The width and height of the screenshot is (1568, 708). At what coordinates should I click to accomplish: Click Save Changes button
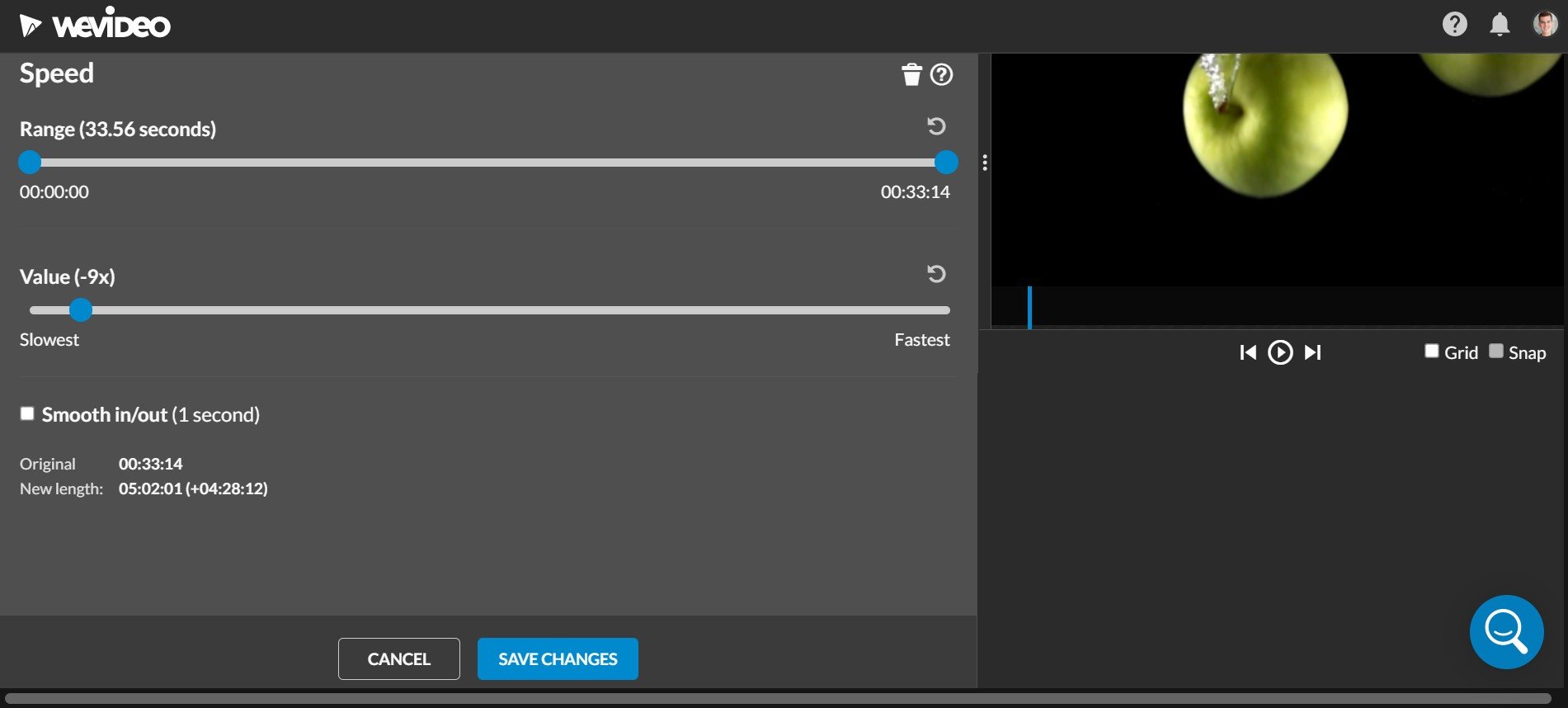tap(558, 659)
